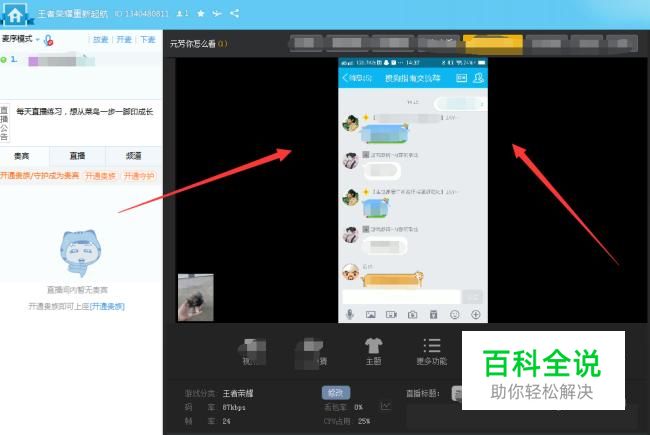This screenshot has width=650, height=435.
Task: Click the 丢包率 0% value
Action: [359, 407]
